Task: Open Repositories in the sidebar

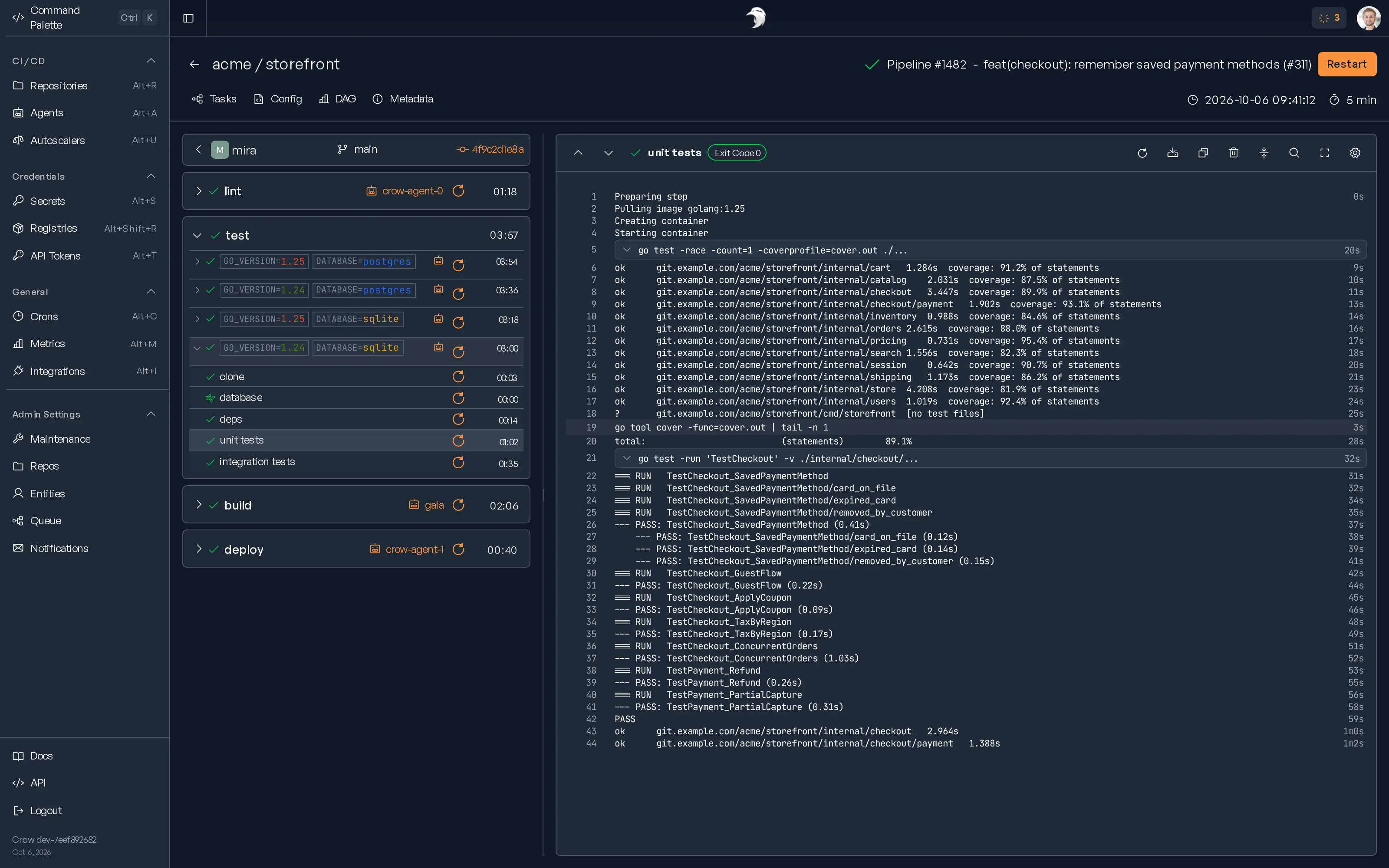Action: point(84,85)
